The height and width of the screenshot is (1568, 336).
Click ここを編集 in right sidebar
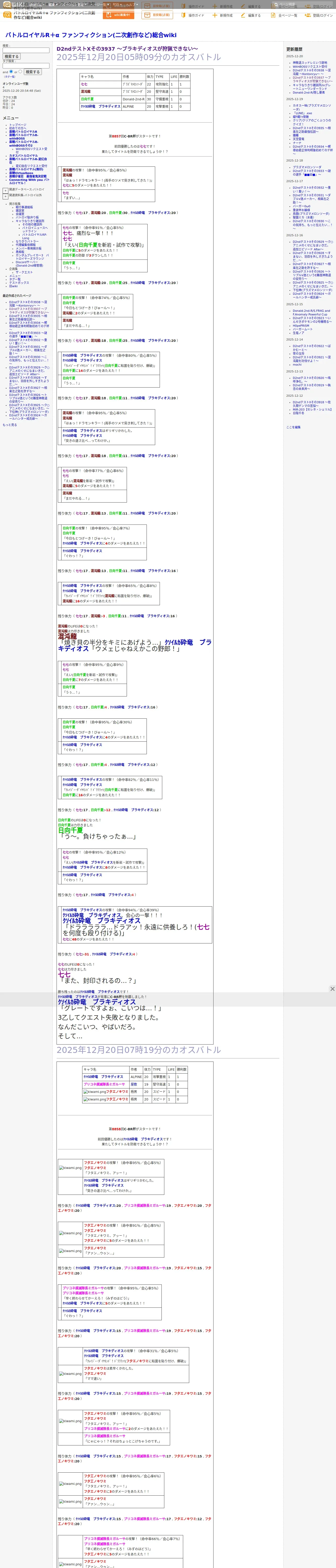tap(293, 427)
